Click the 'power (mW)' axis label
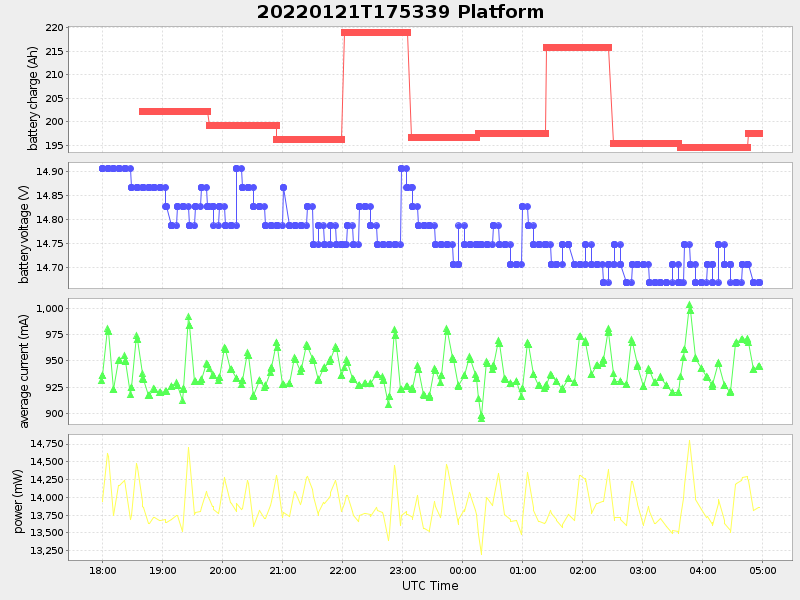800x600 pixels. pos(20,497)
